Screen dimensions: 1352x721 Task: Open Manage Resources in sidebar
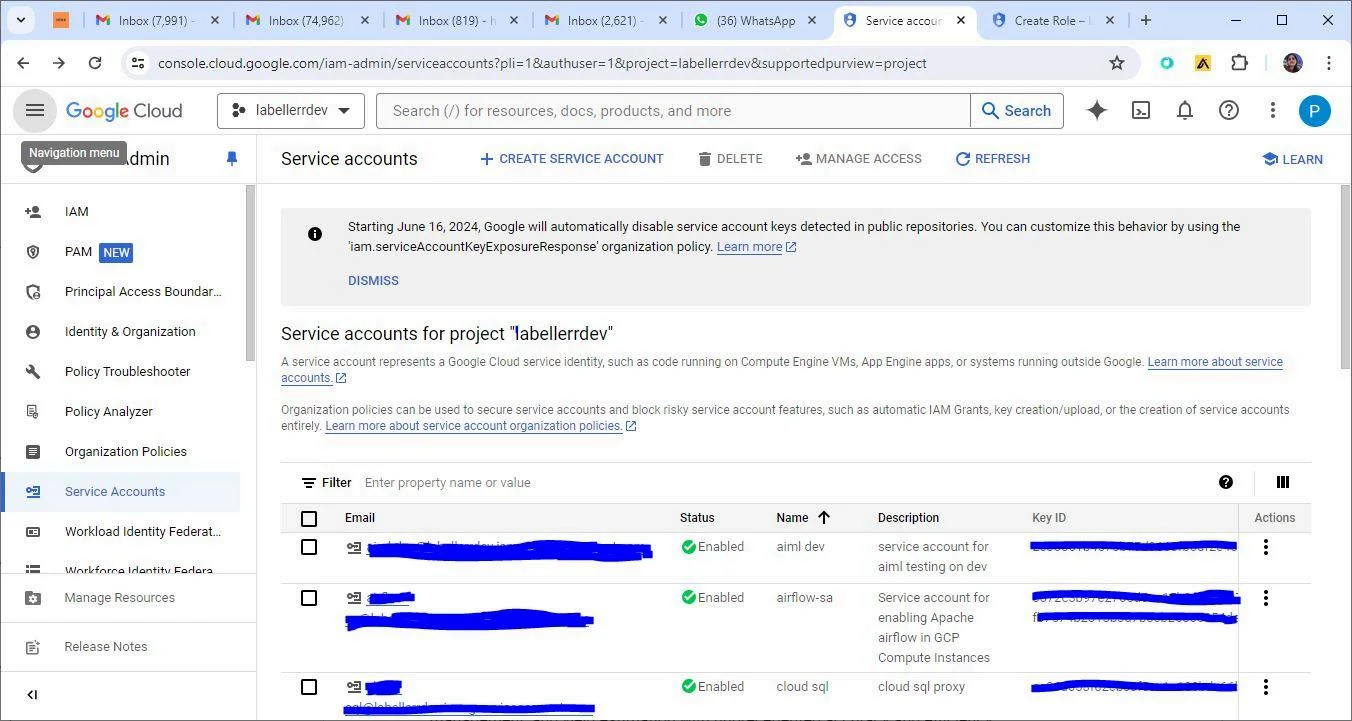coord(121,598)
